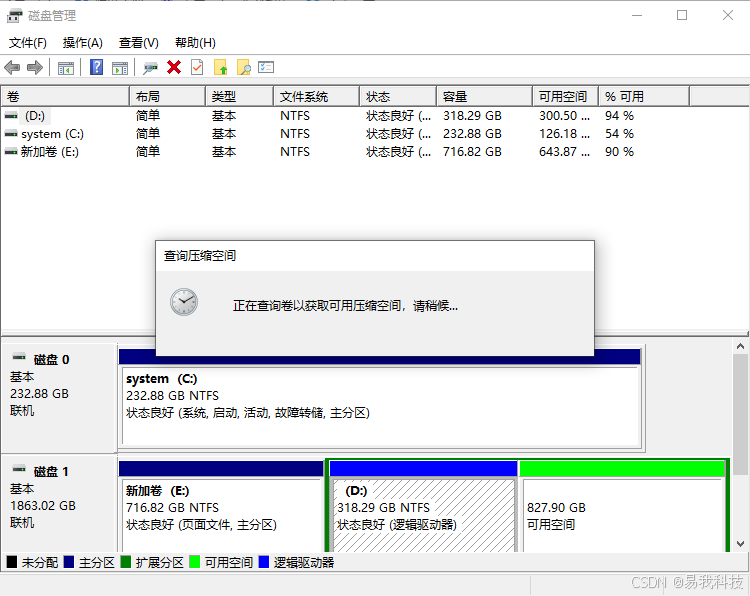Click the drive icon beside 新加卷 (E:)

(11, 152)
